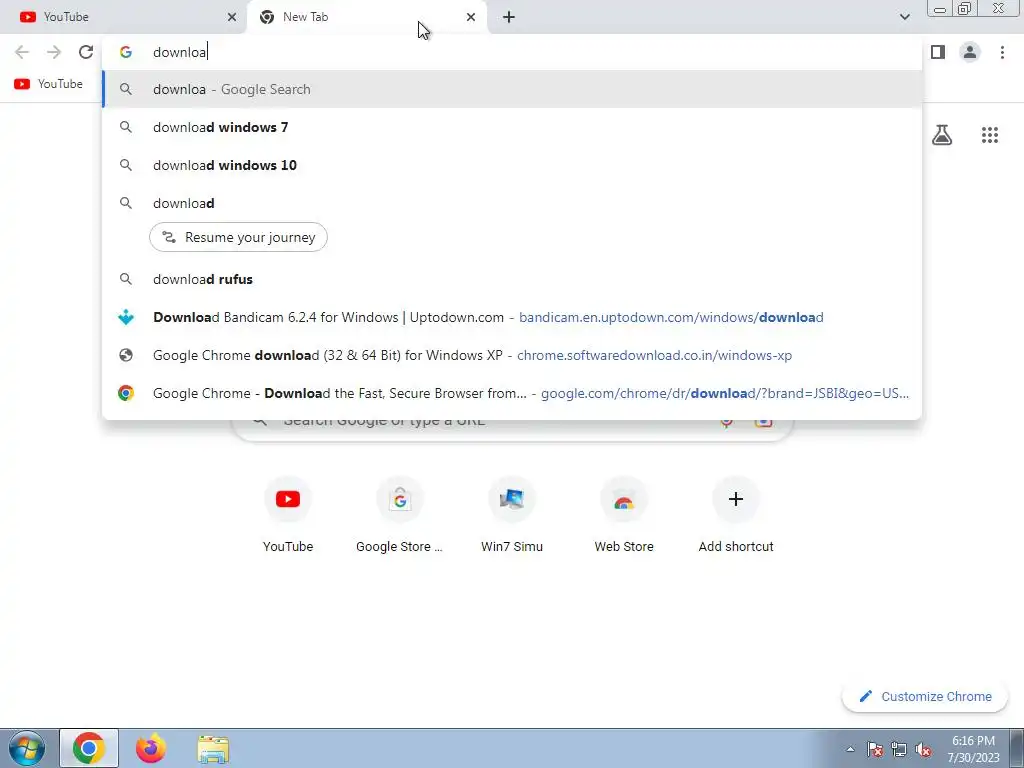Image resolution: width=1024 pixels, height=768 pixels.
Task: Choose 'download windows 7' suggestion
Action: pos(512,127)
